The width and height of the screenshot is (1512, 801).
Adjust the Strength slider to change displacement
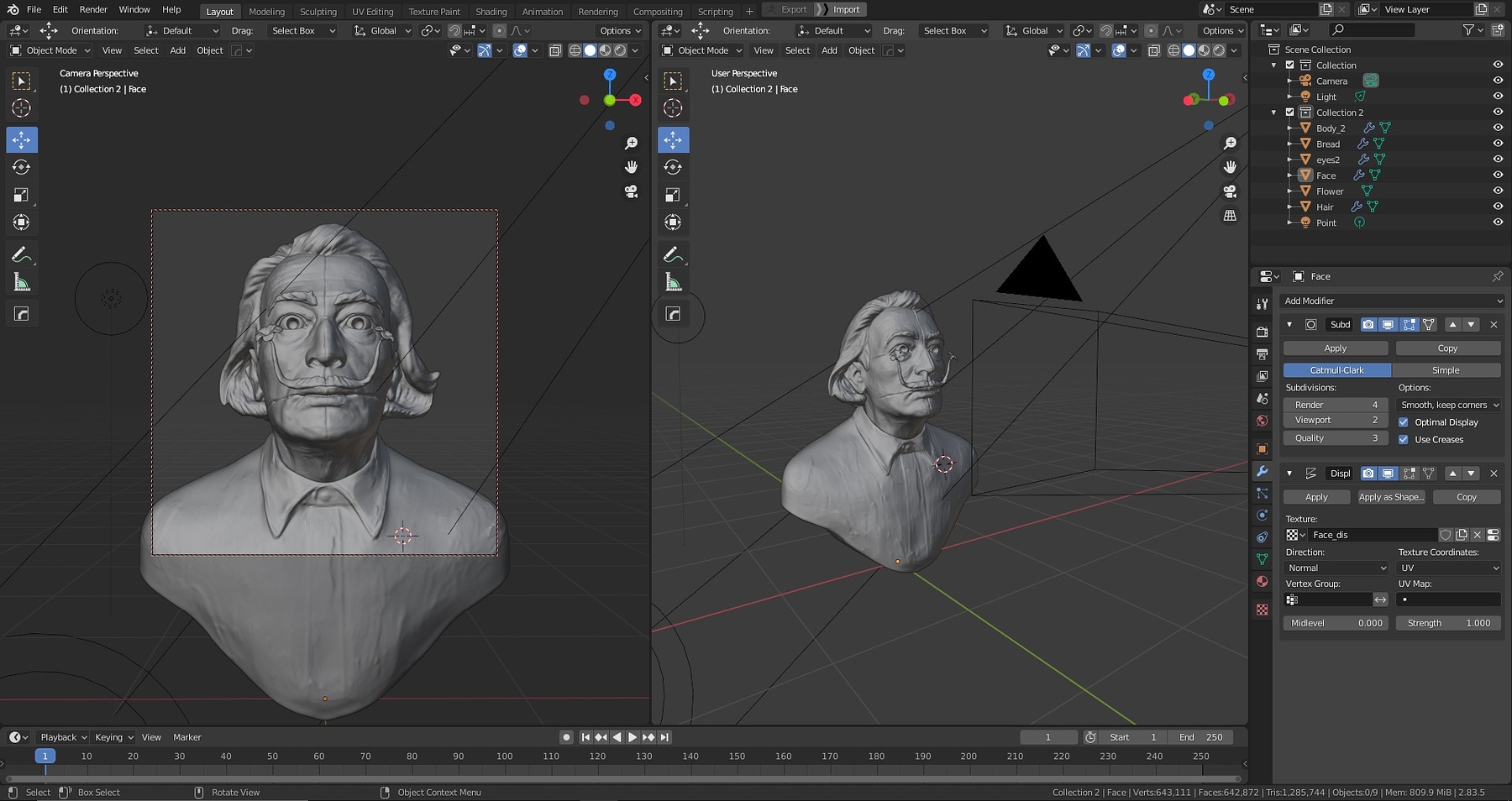click(1448, 623)
